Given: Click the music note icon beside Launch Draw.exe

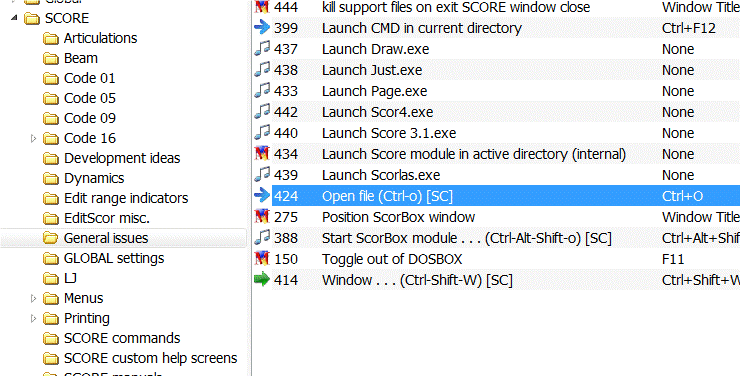Looking at the screenshot, I should (262, 48).
